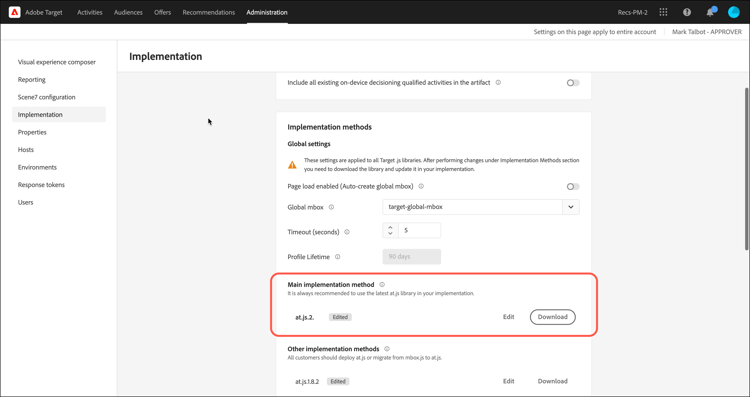This screenshot has height=397, width=750.
Task: Decrease Timeout seconds with down arrow
Action: (390, 233)
